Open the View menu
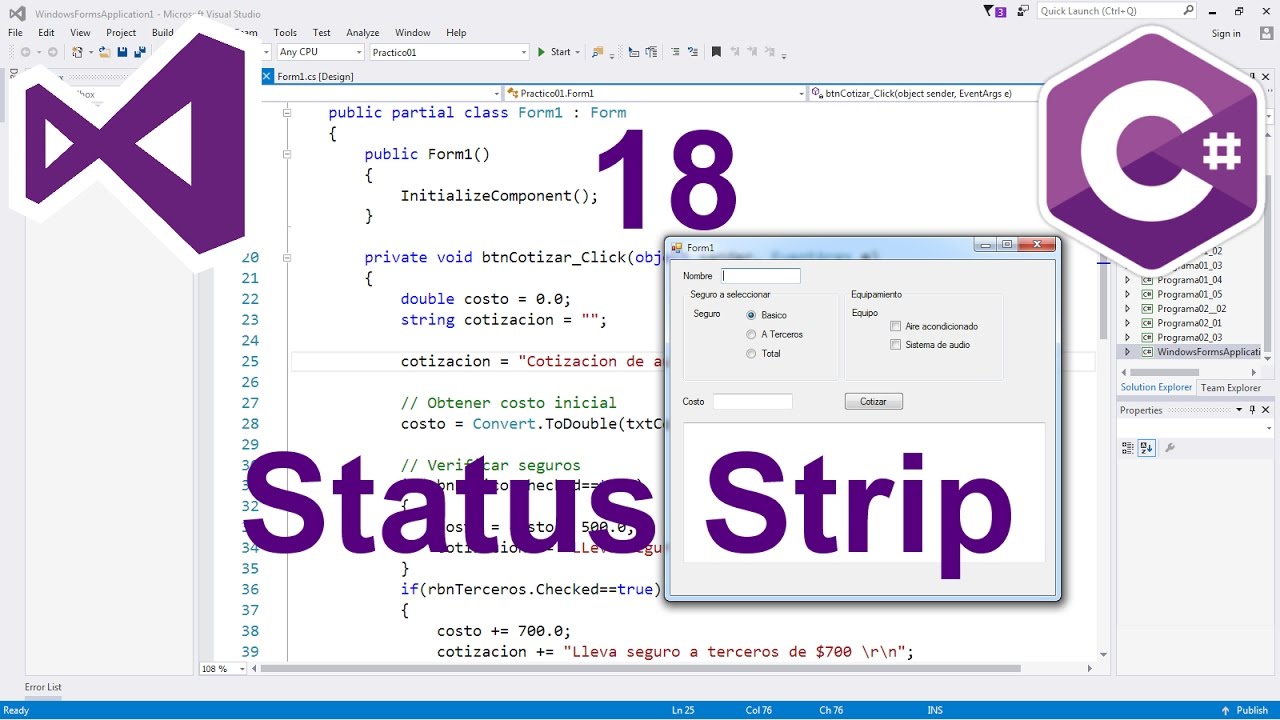The width and height of the screenshot is (1280, 720). pos(80,33)
